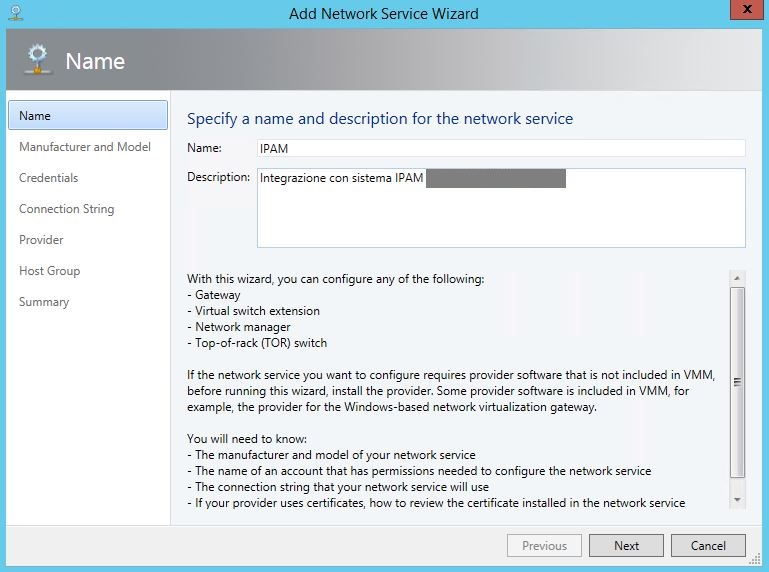Go to Manufacturer and Model step
The height and width of the screenshot is (572, 769).
tap(85, 147)
